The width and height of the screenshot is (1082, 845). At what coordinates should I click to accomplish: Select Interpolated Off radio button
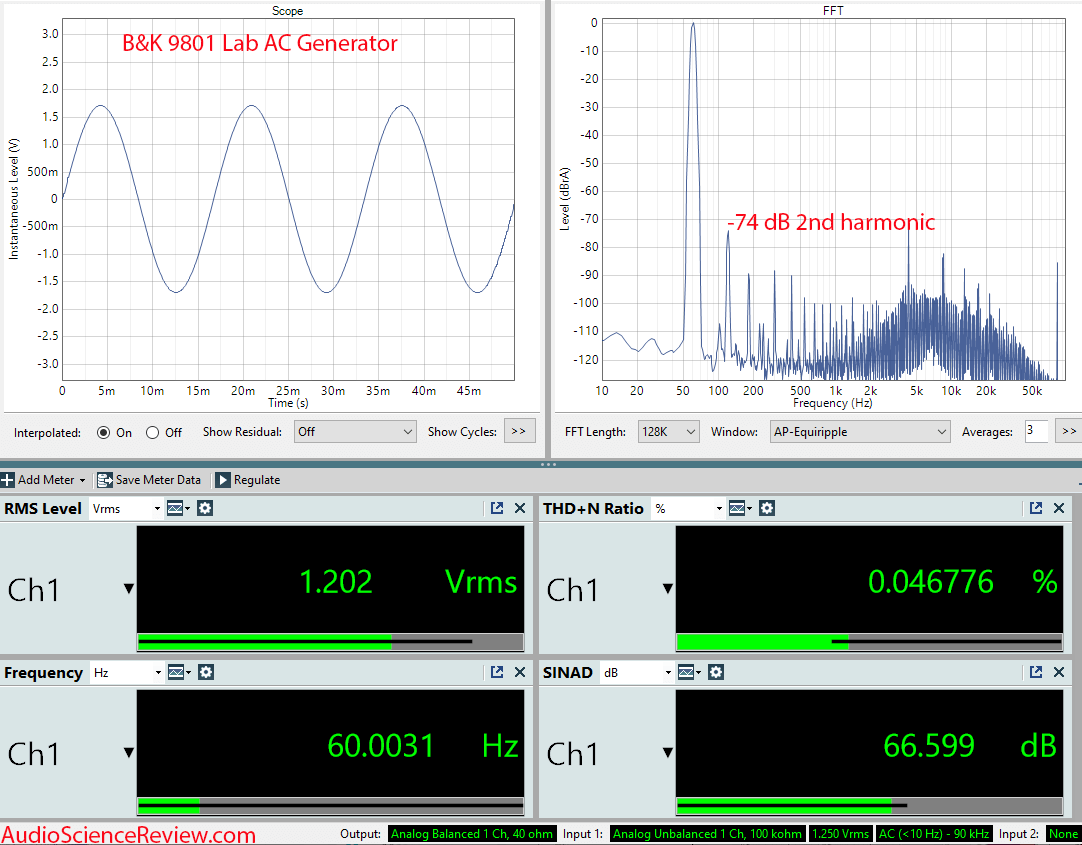coord(153,433)
